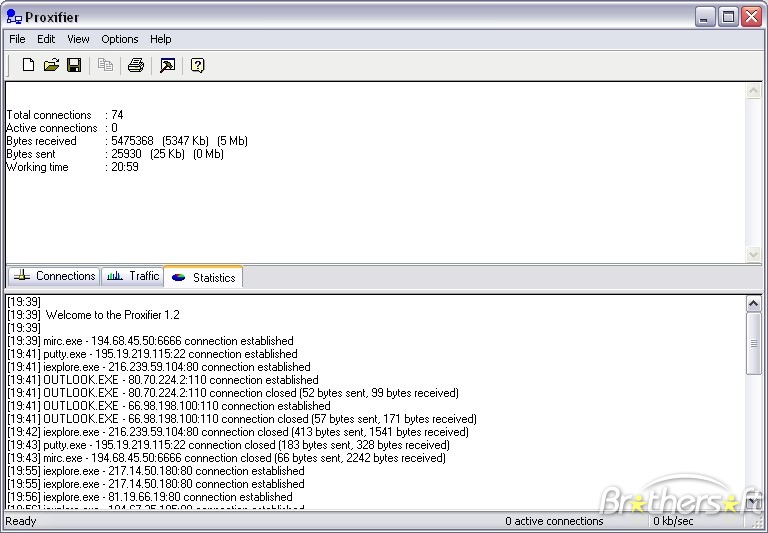Image resolution: width=768 pixels, height=533 pixels.
Task: Click 'Welcome to the Proxifier 1.2' log line
Action: pos(94,315)
